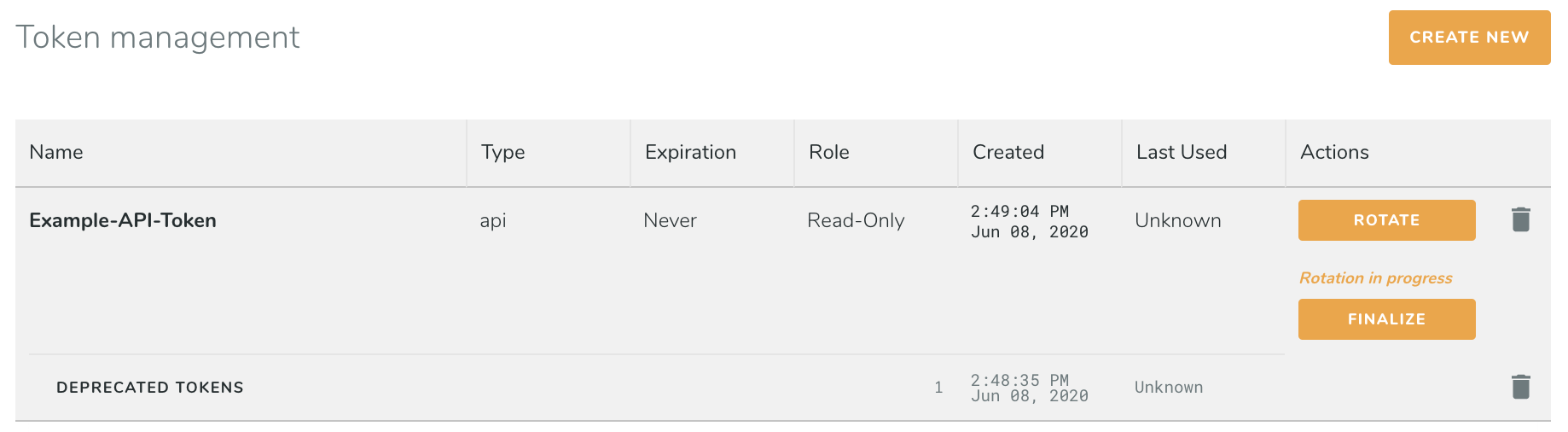Click the Token management page heading

click(x=158, y=38)
